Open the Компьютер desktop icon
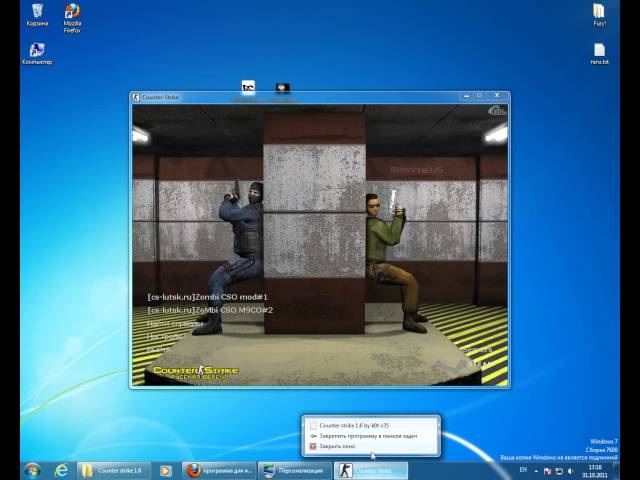Image resolution: width=640 pixels, height=480 pixels. [37, 53]
